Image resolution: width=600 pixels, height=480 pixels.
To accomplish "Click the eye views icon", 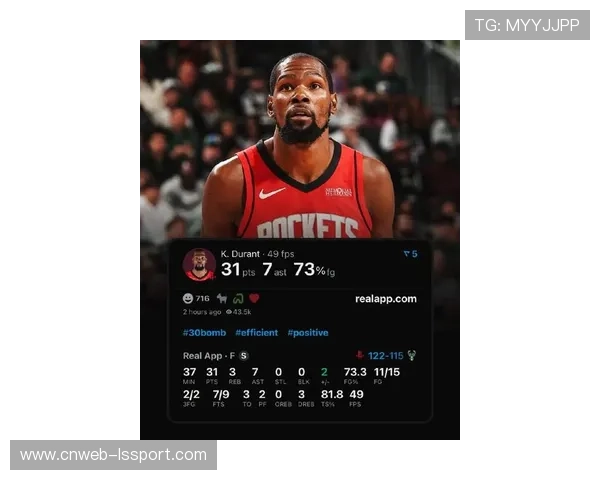I will (x=229, y=312).
